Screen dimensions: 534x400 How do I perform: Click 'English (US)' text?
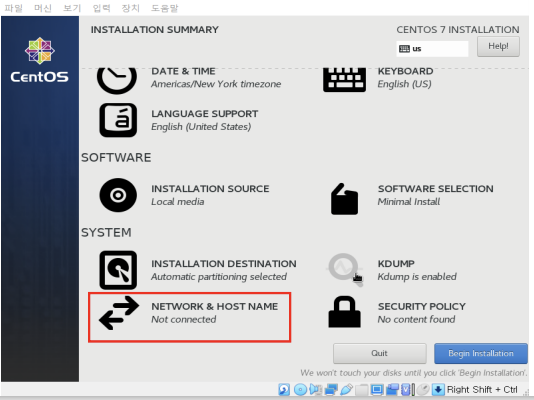pos(404,84)
